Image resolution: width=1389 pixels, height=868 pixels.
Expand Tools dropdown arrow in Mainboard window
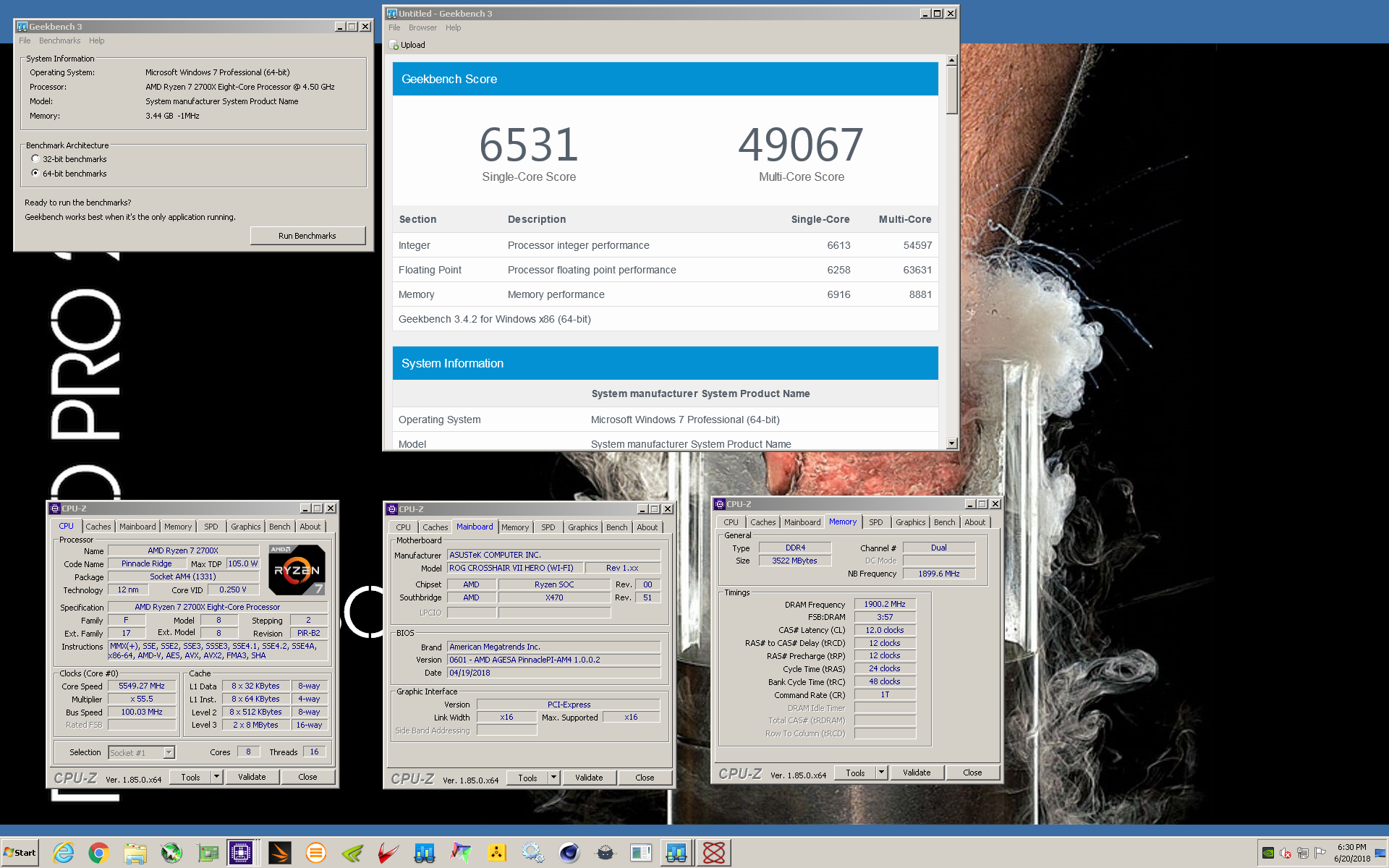coord(553,778)
